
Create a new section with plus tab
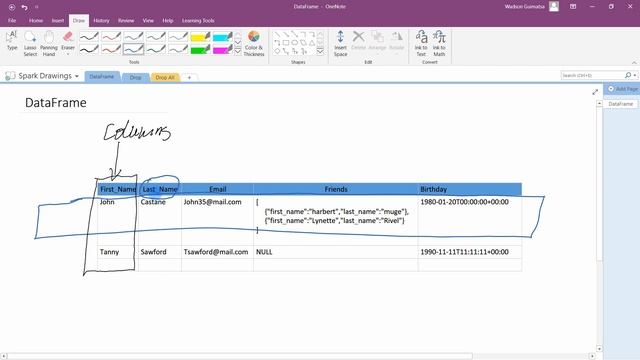pyautogui.click(x=189, y=77)
